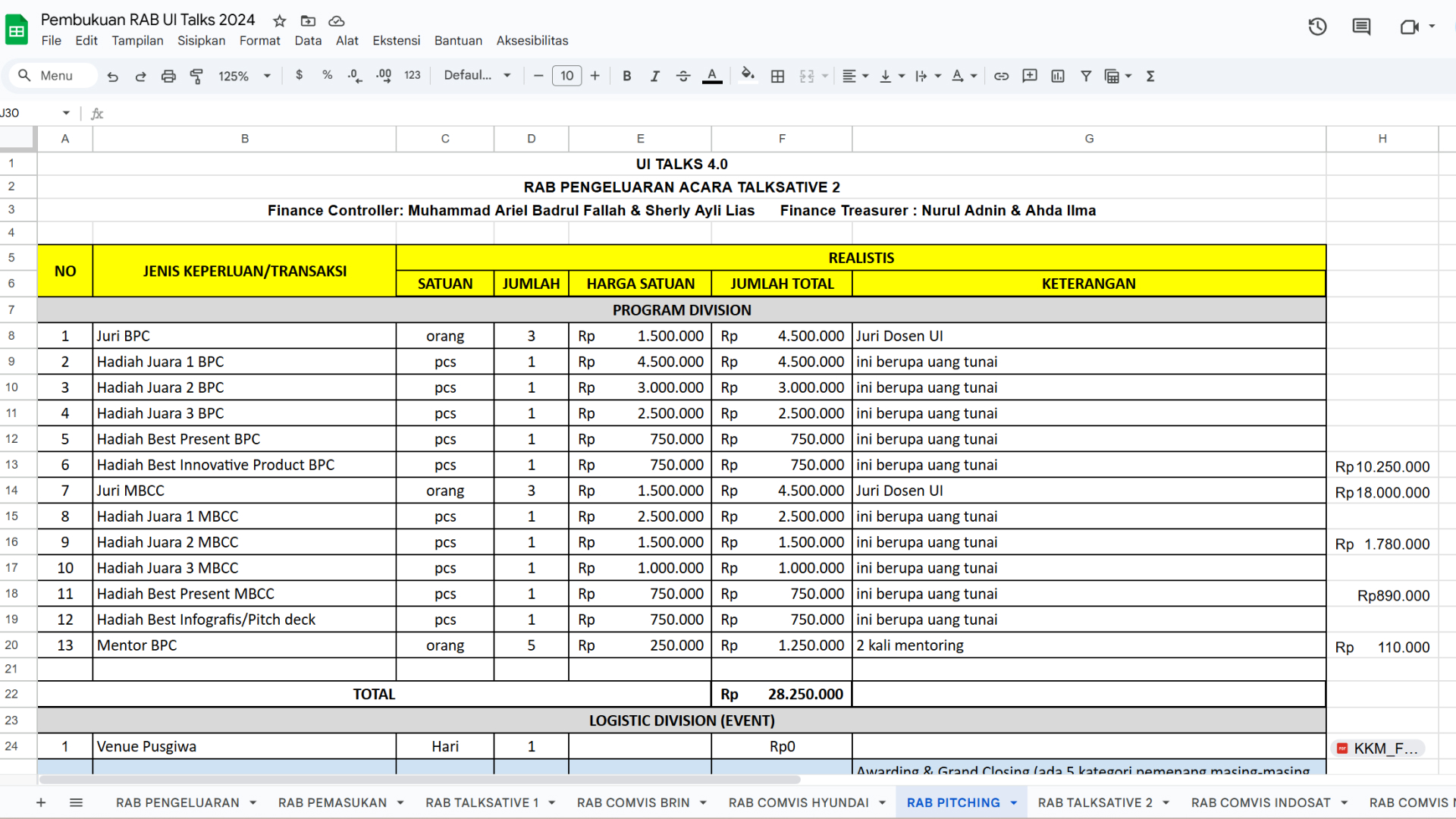This screenshot has height=819, width=1456.
Task: Select the Paint format tool
Action: pyautogui.click(x=196, y=76)
